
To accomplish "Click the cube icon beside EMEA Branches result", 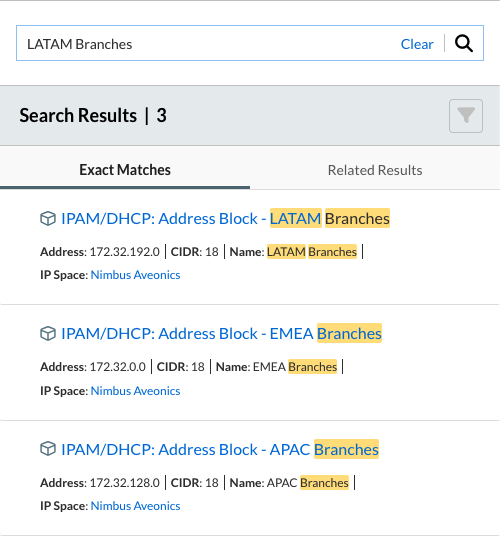I will (x=48, y=334).
